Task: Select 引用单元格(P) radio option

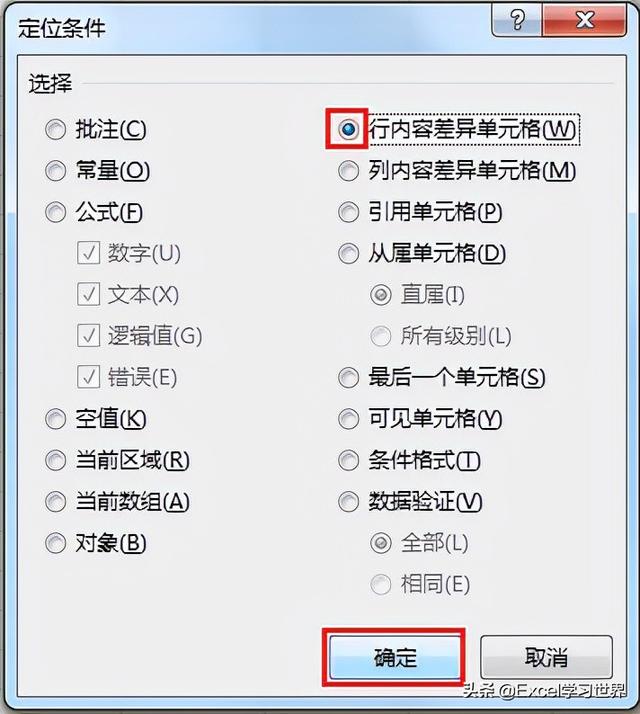Action: (348, 213)
